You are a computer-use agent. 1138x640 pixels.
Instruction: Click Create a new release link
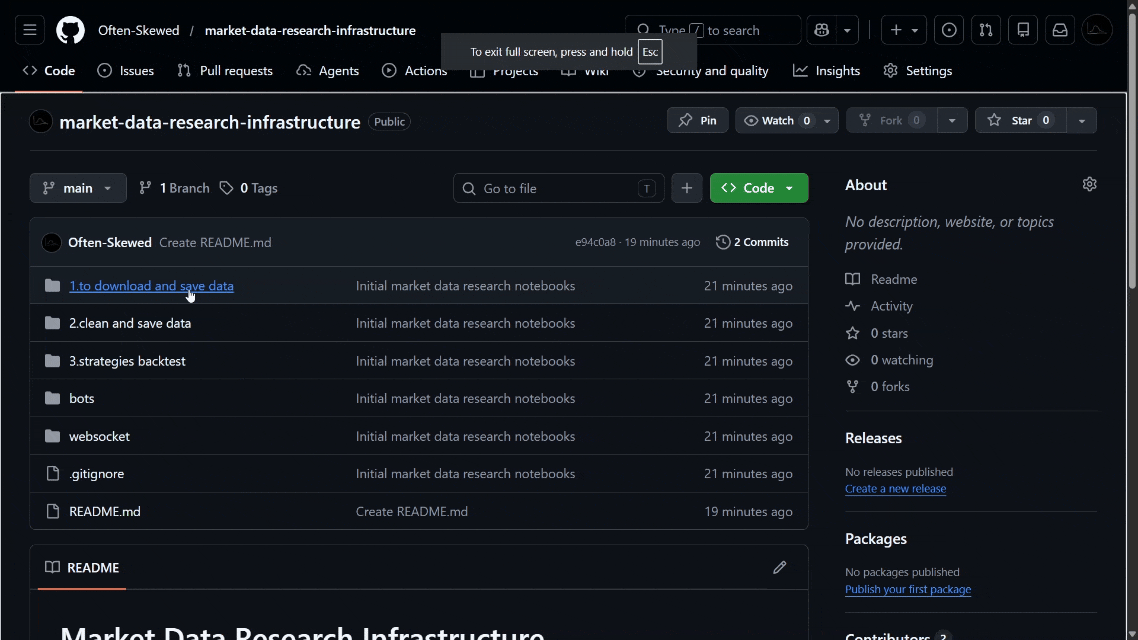[895, 488]
